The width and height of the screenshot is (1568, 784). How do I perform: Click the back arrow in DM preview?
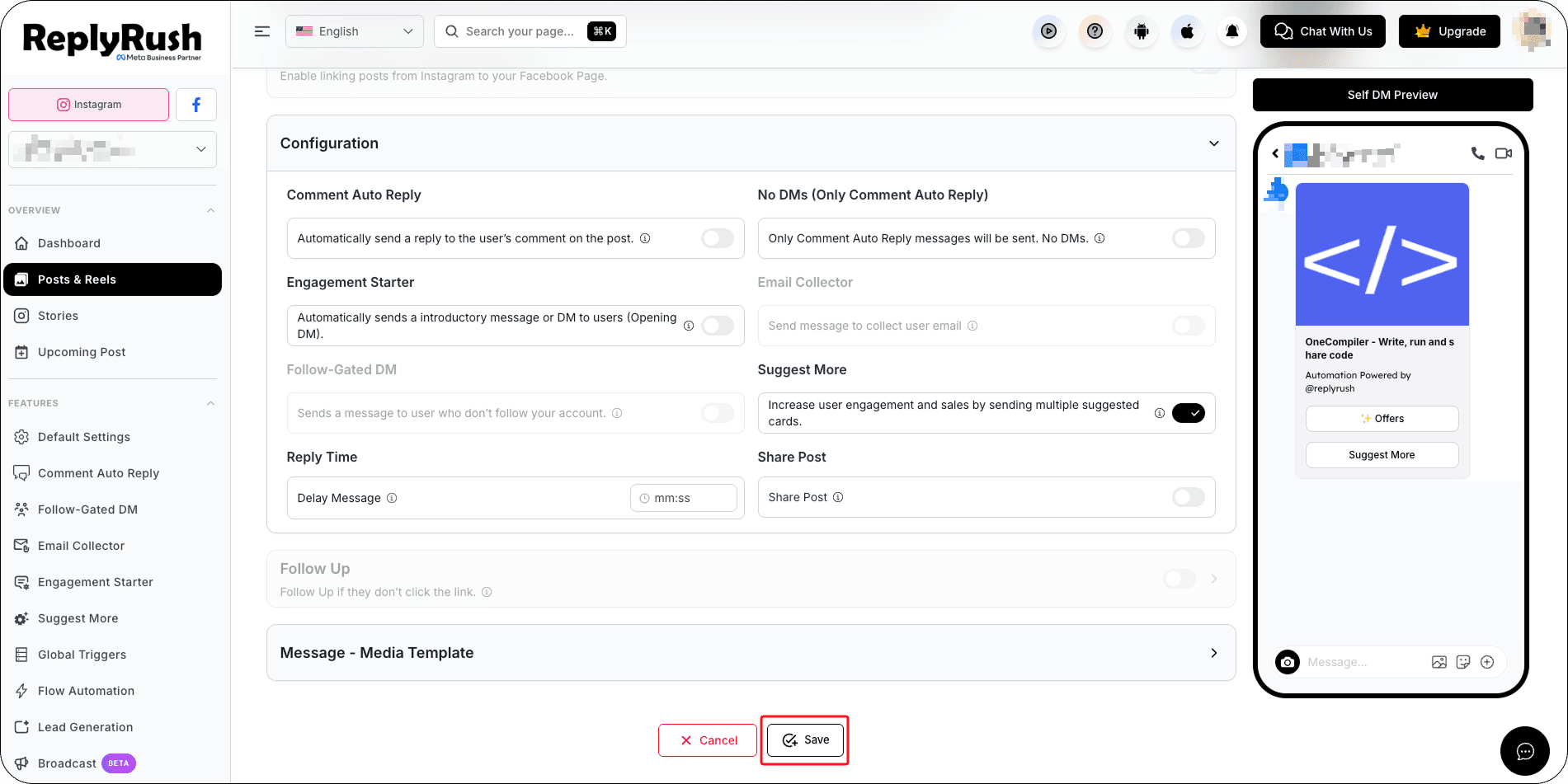[x=1275, y=153]
